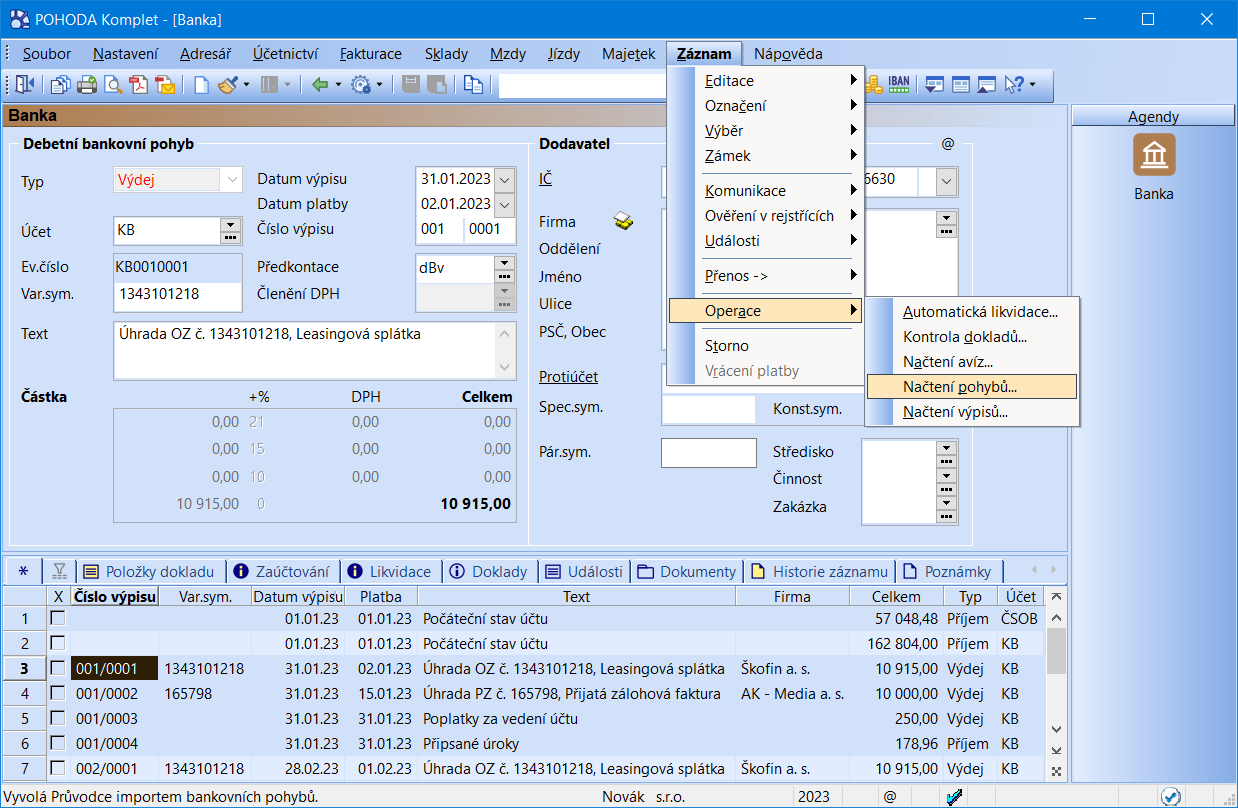Click the new blank record icon
1238x808 pixels.
[201, 85]
